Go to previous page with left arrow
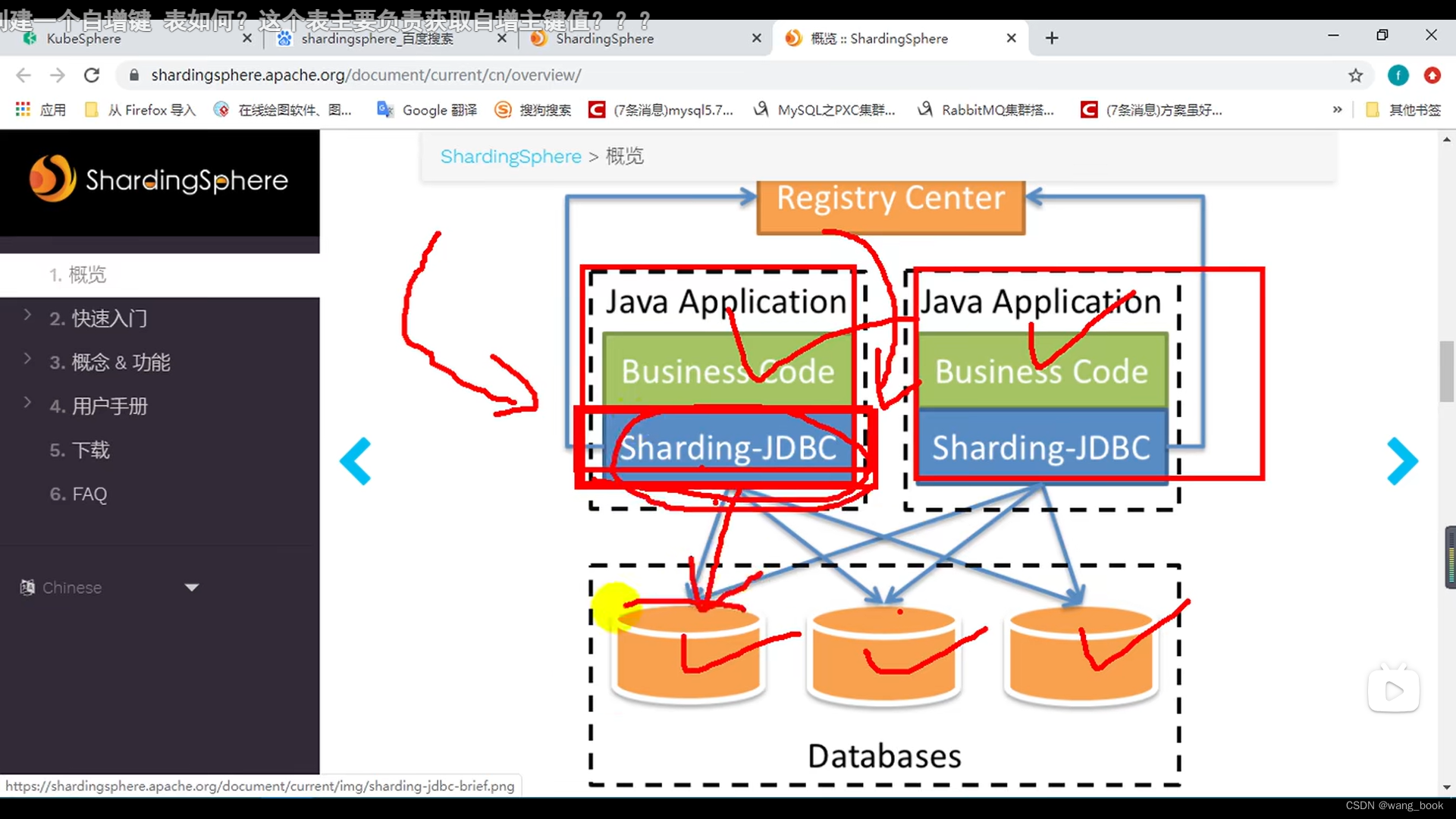 356,461
